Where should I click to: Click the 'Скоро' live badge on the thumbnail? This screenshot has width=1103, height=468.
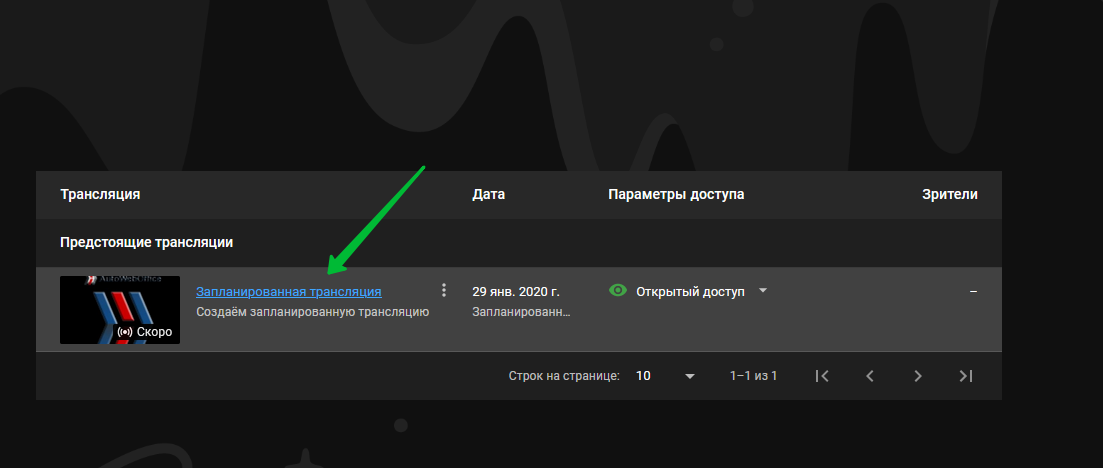(146, 331)
